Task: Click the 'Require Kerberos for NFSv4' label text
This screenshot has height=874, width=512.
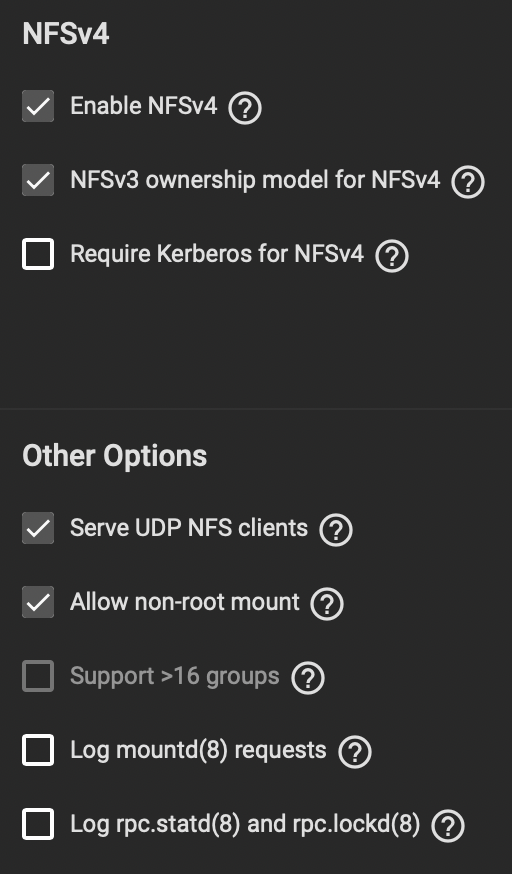Action: click(x=217, y=254)
